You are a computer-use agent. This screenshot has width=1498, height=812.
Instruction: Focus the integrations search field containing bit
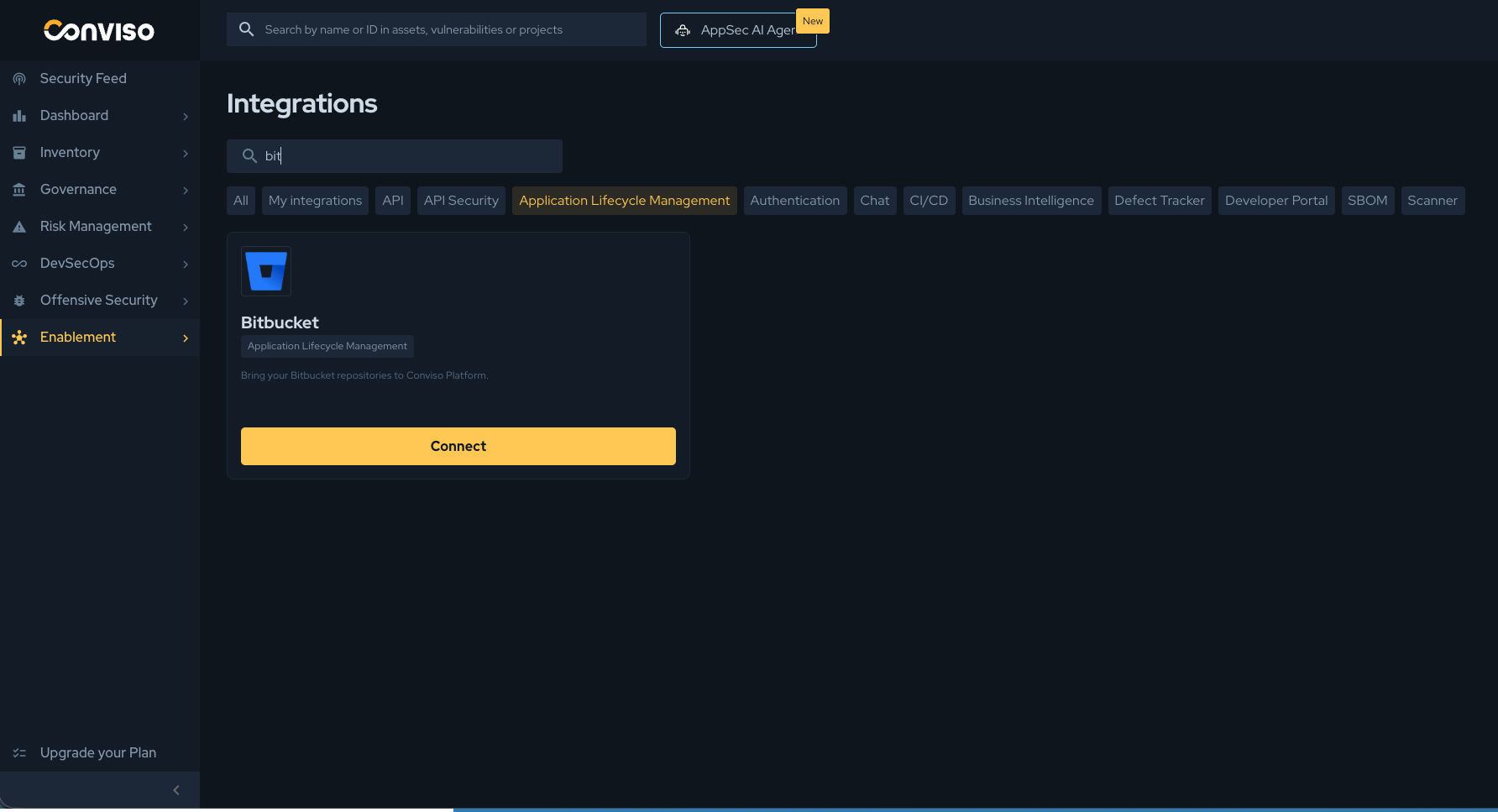point(395,156)
